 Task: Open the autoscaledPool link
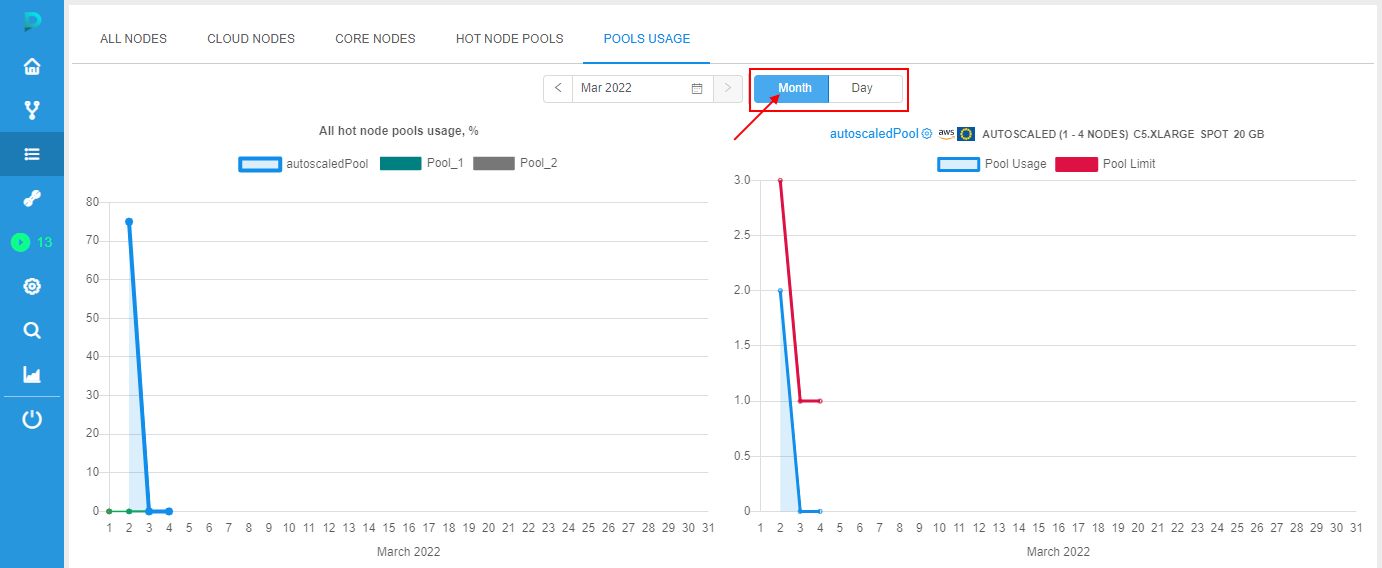pos(874,134)
